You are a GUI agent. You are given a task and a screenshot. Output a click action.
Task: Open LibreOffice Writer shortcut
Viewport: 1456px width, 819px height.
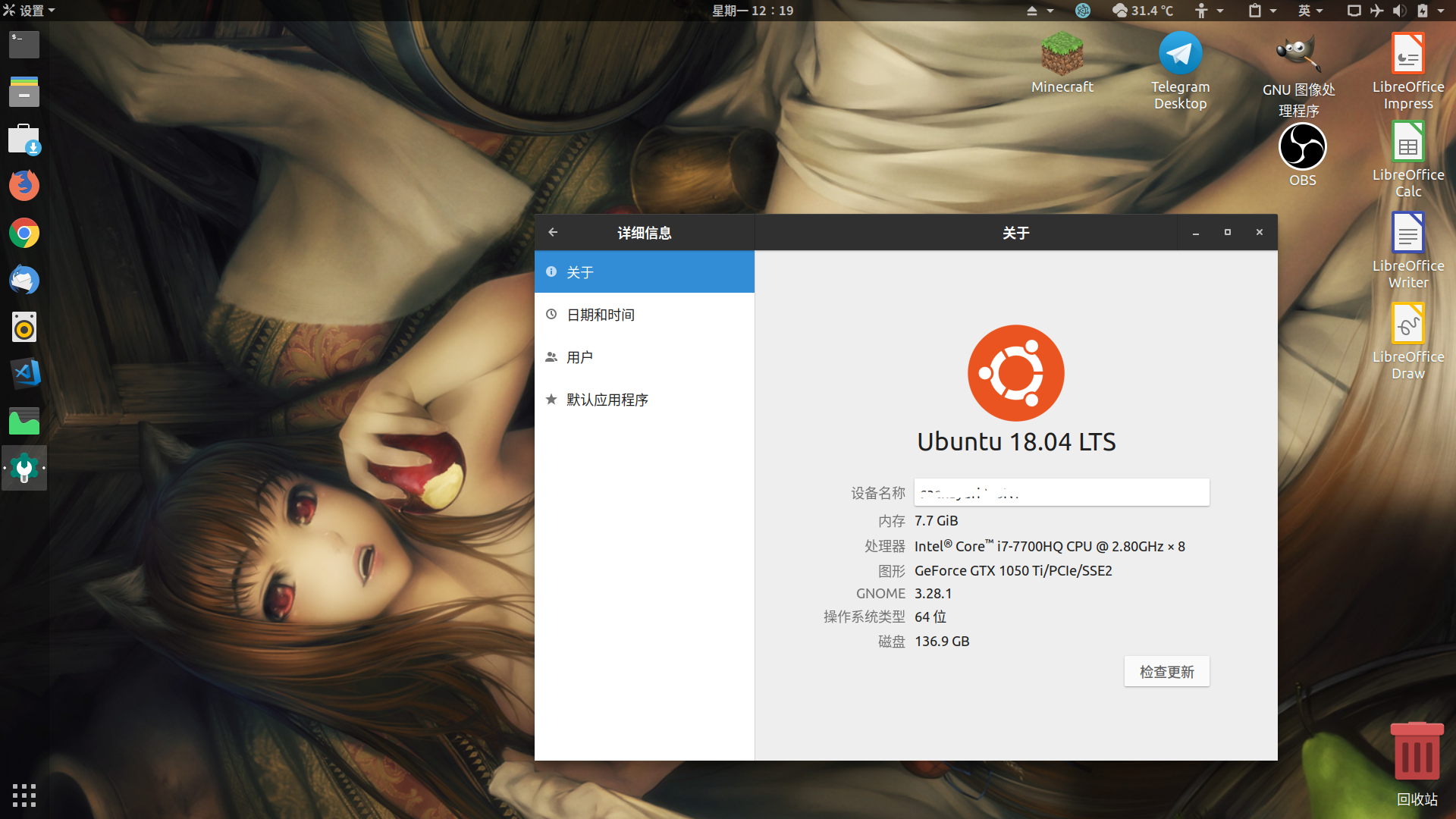click(1408, 250)
